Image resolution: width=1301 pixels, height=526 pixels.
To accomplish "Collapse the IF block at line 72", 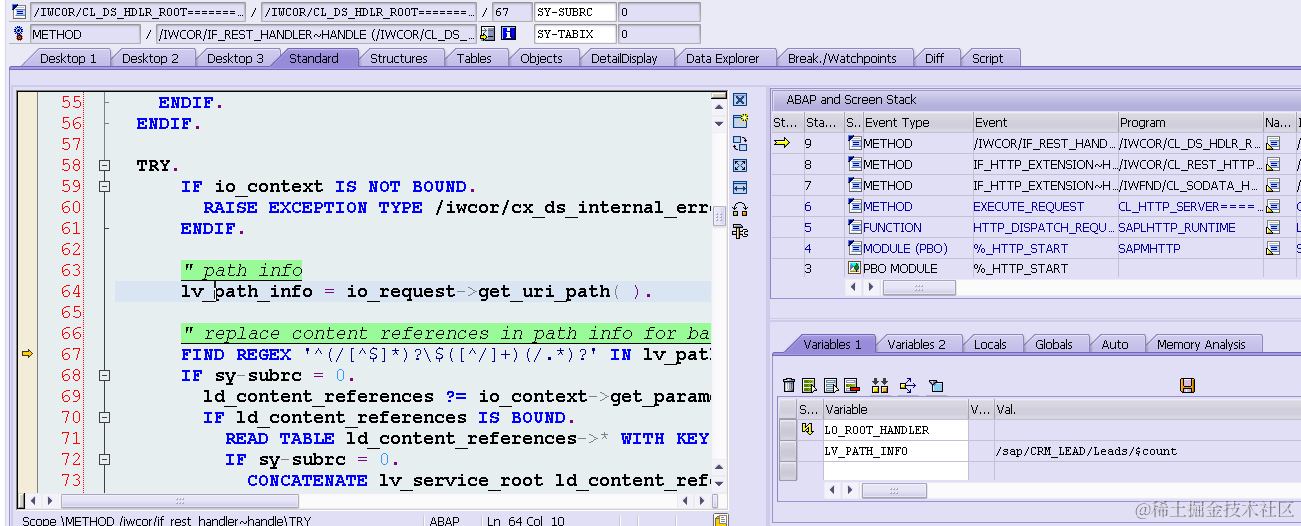I will coord(103,459).
